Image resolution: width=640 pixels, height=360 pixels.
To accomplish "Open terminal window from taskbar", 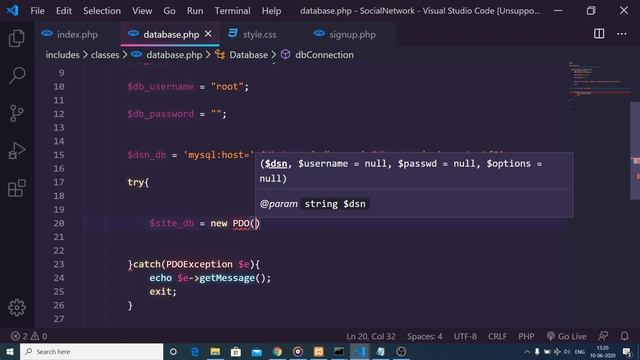I will [x=339, y=351].
